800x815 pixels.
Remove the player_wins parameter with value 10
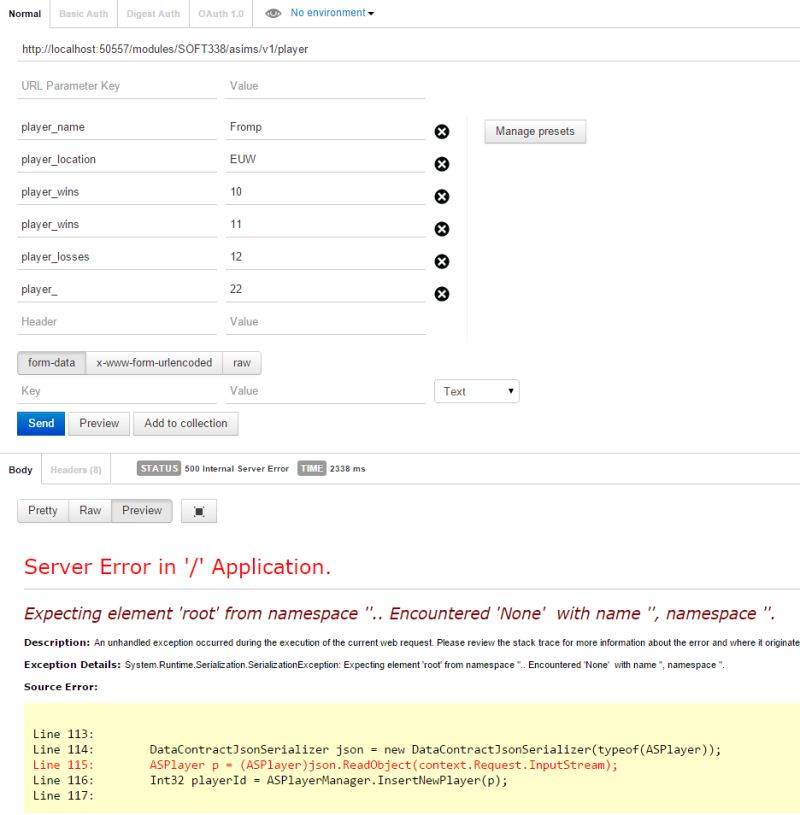(441, 196)
